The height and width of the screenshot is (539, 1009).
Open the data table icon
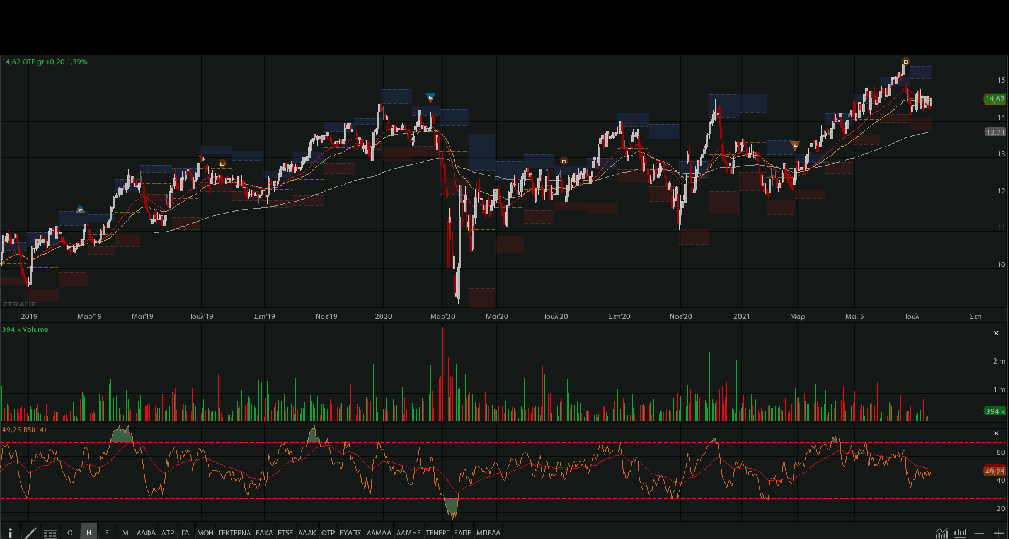click(x=50, y=532)
